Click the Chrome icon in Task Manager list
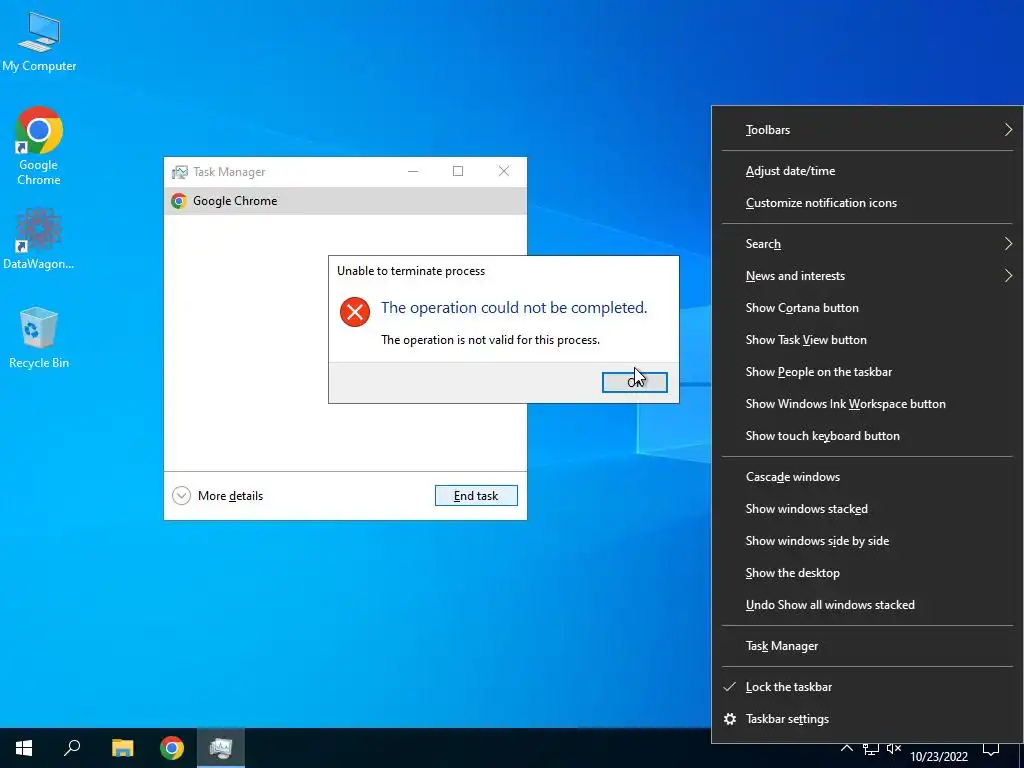Screen dimensions: 1024x768 point(178,201)
